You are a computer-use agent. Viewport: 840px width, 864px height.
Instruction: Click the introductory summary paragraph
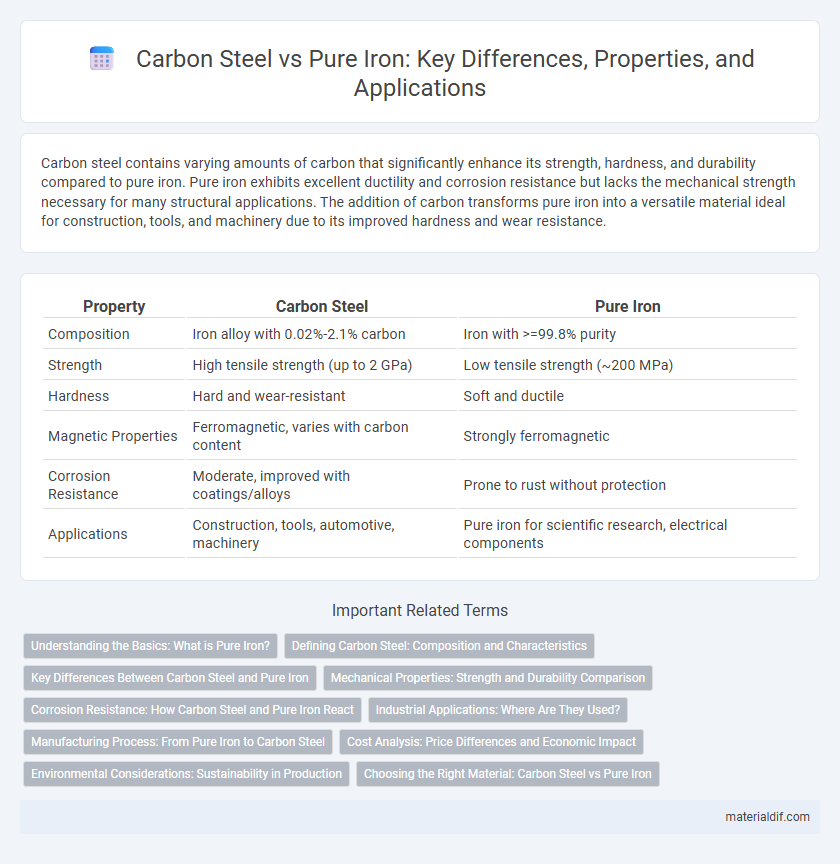(418, 192)
